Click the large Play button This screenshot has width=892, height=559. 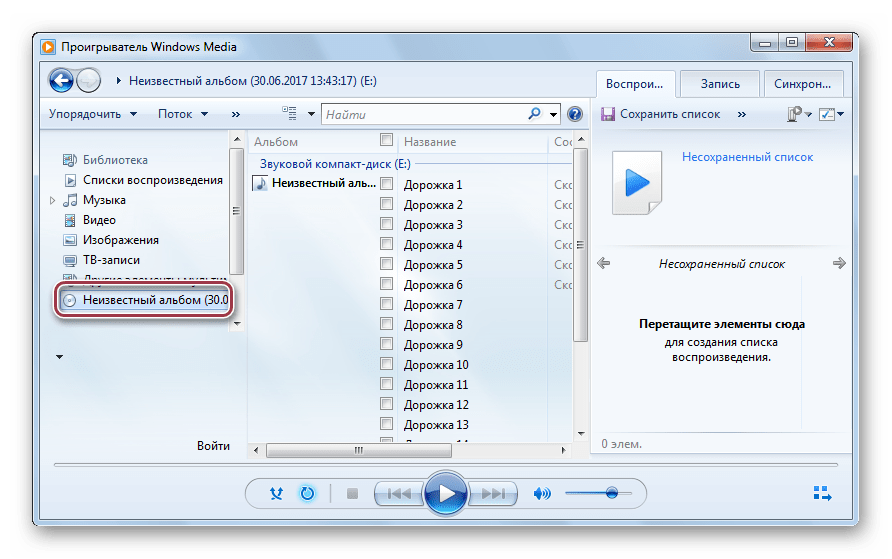[x=446, y=493]
